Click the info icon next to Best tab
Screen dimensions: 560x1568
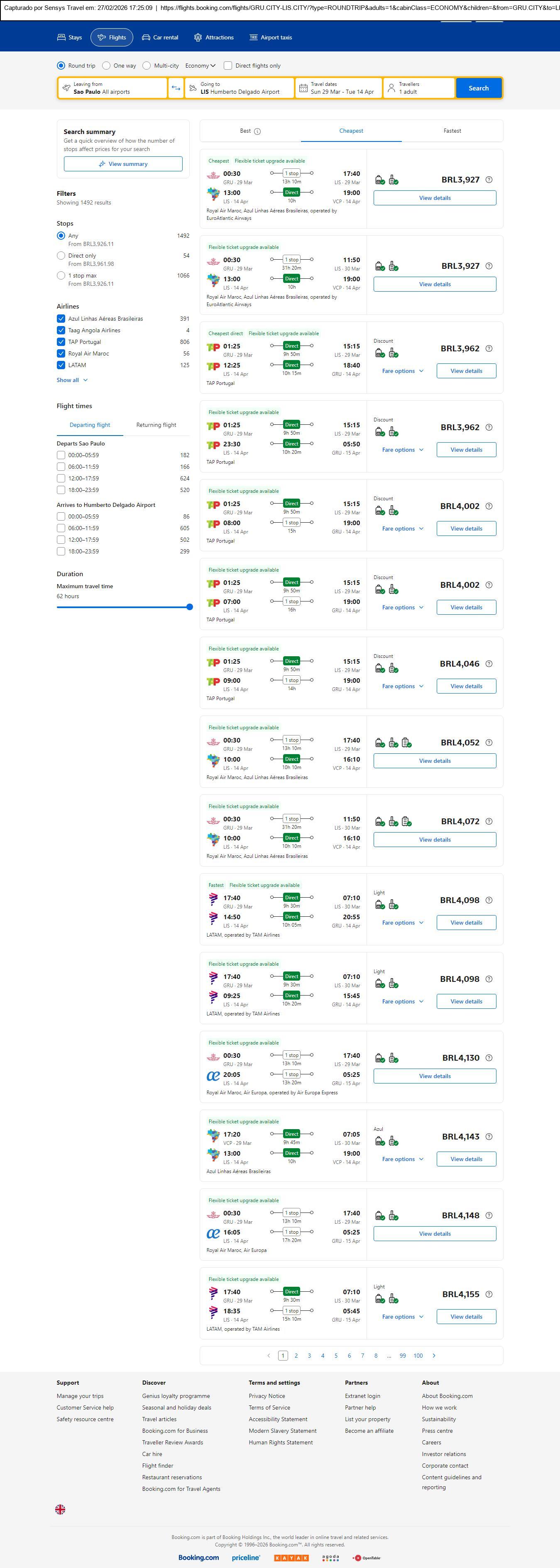pyautogui.click(x=257, y=131)
